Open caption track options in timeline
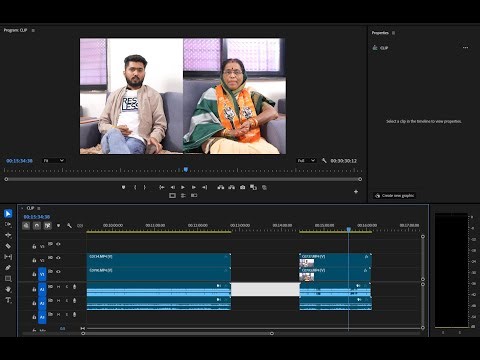 pyautogui.click(x=80, y=226)
